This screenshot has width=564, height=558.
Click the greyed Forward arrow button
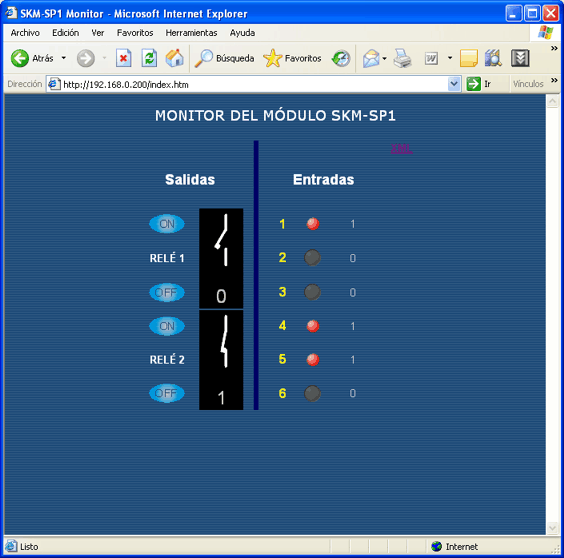[86, 58]
